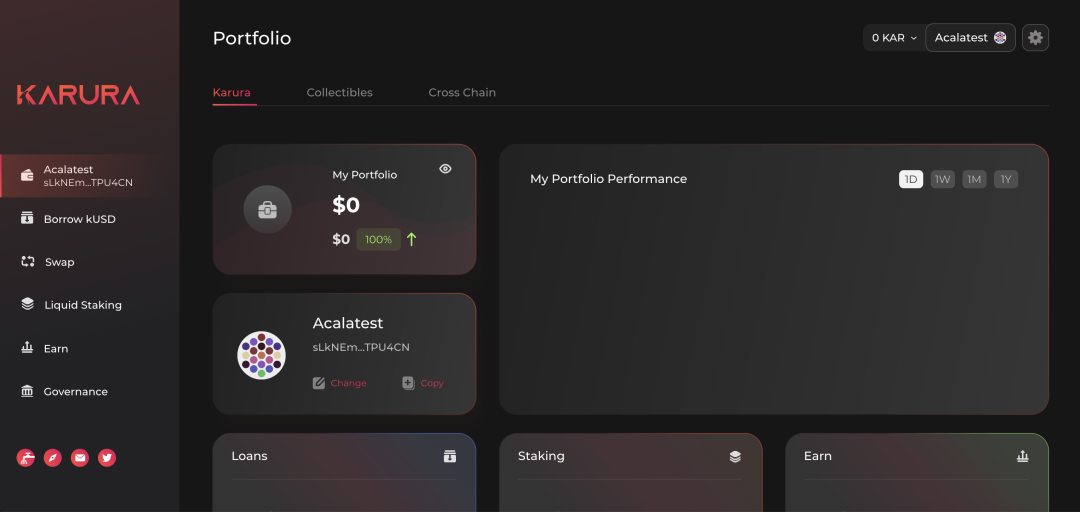Select the 1D performance range

(910, 179)
